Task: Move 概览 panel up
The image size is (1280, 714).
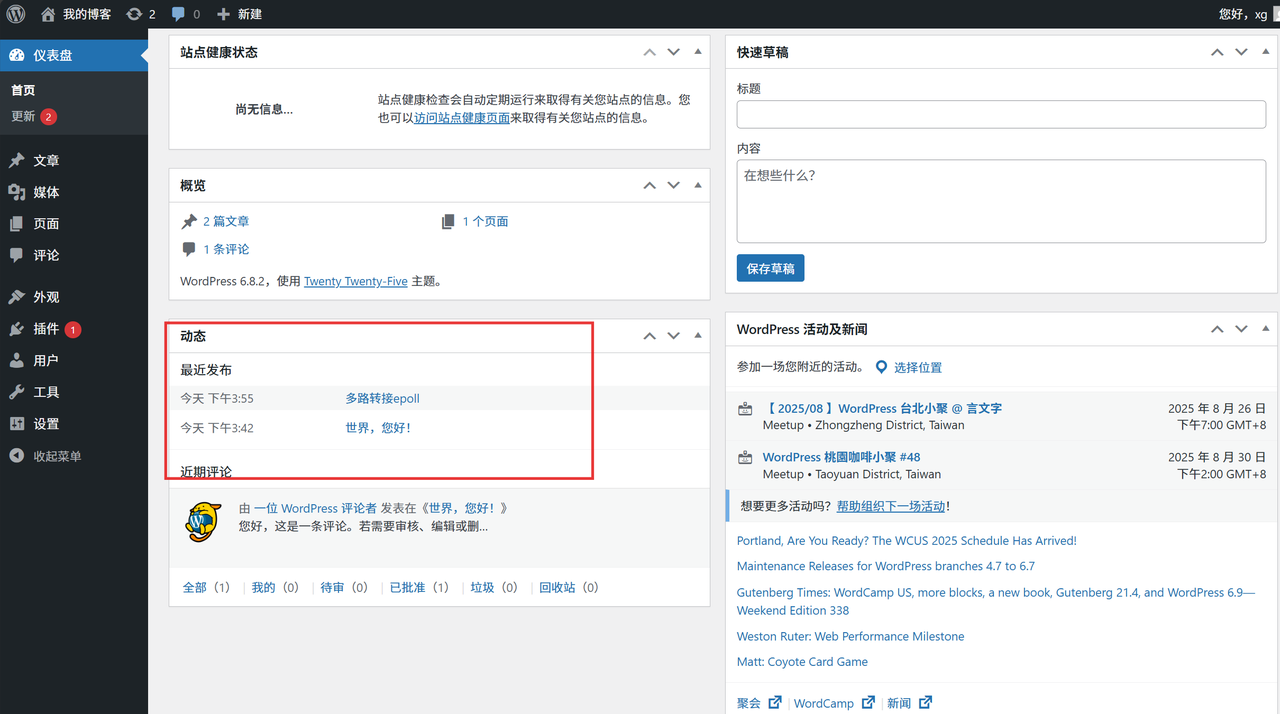Action: click(x=650, y=185)
